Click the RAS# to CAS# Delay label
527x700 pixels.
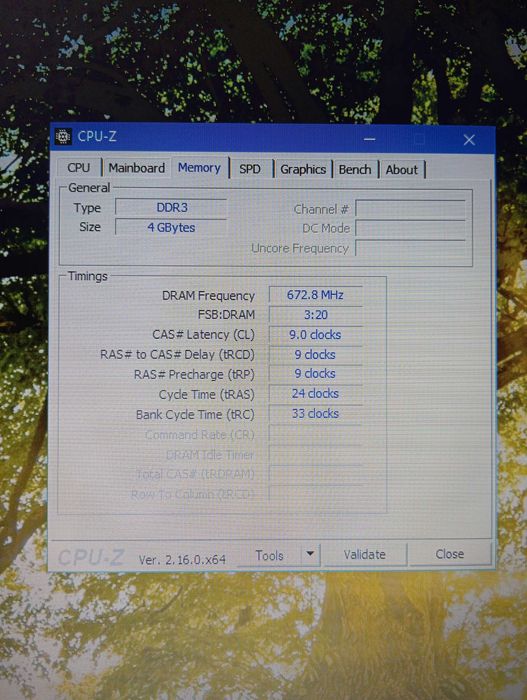(177, 354)
